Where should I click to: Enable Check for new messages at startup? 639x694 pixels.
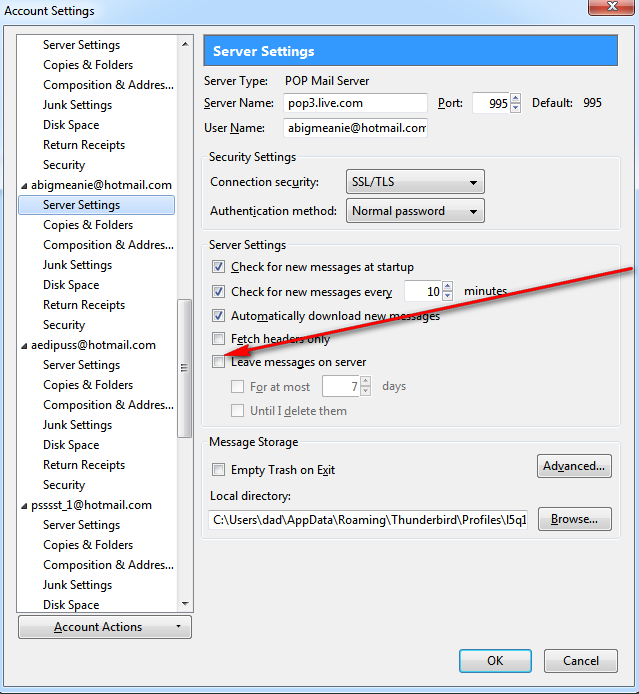(x=218, y=267)
